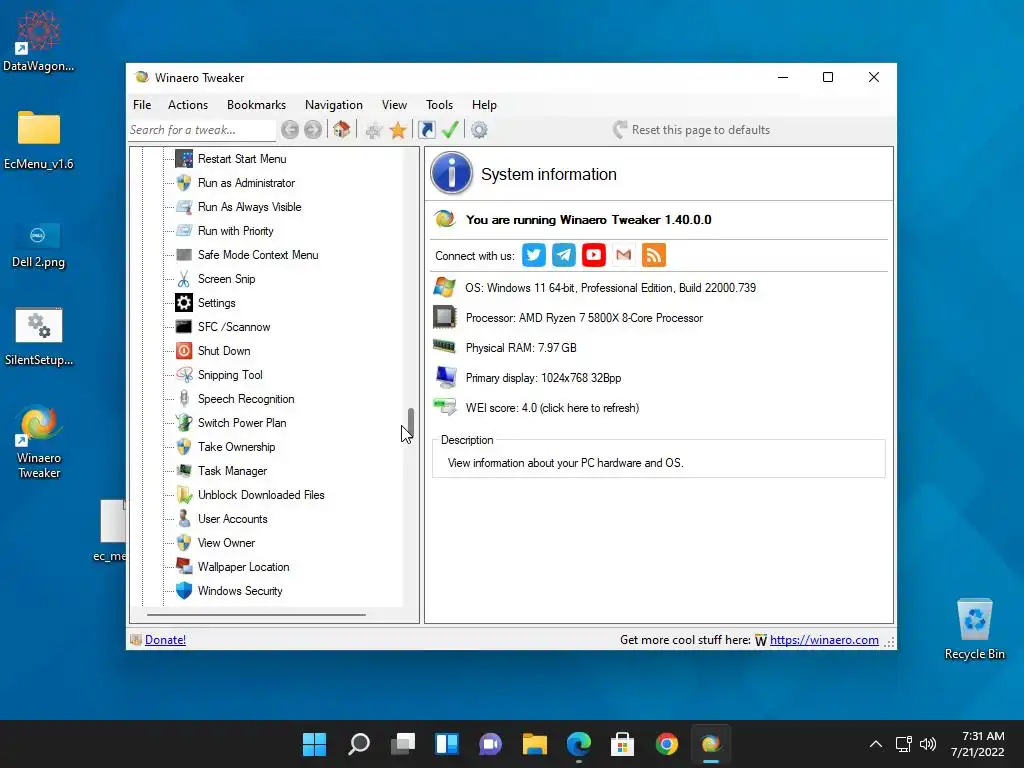Screen dimensions: 1024x768
Task: Select Run As Always Visible item
Action: [249, 207]
